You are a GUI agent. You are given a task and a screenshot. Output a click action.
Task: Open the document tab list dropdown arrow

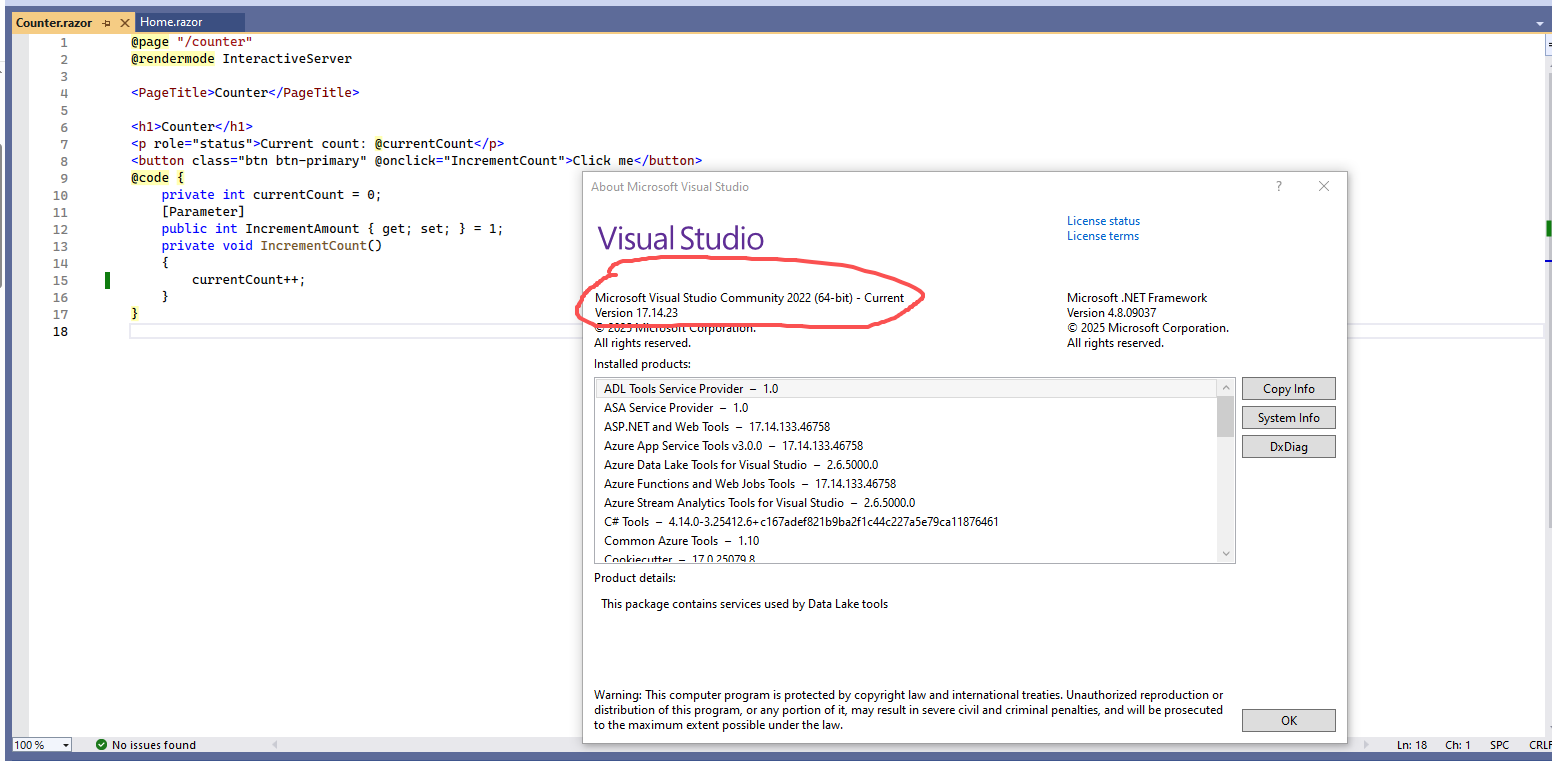tap(1540, 22)
